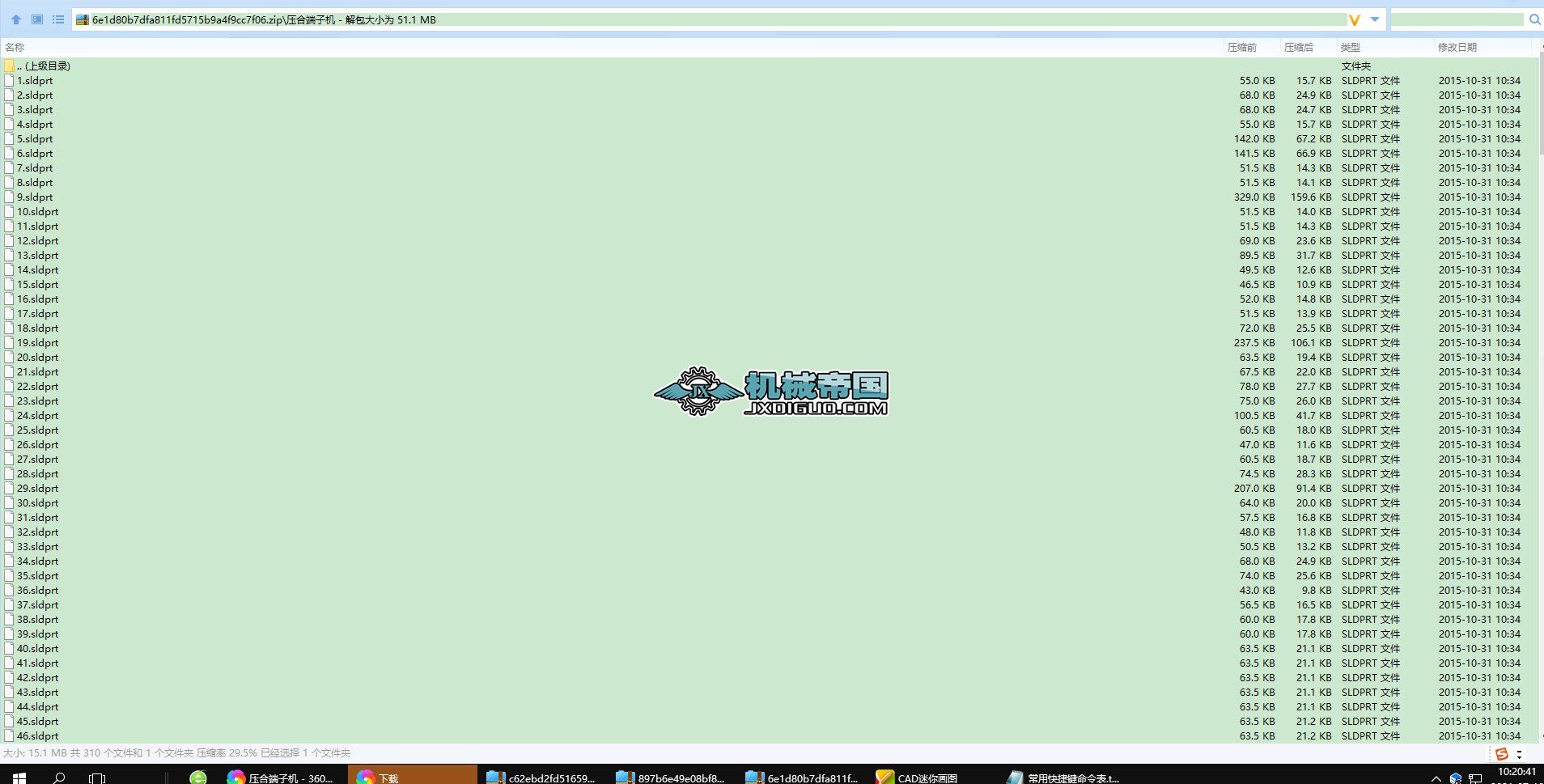Screen dimensions: 1544x784
Task: Select file 24.sldprt
Action: (38, 415)
